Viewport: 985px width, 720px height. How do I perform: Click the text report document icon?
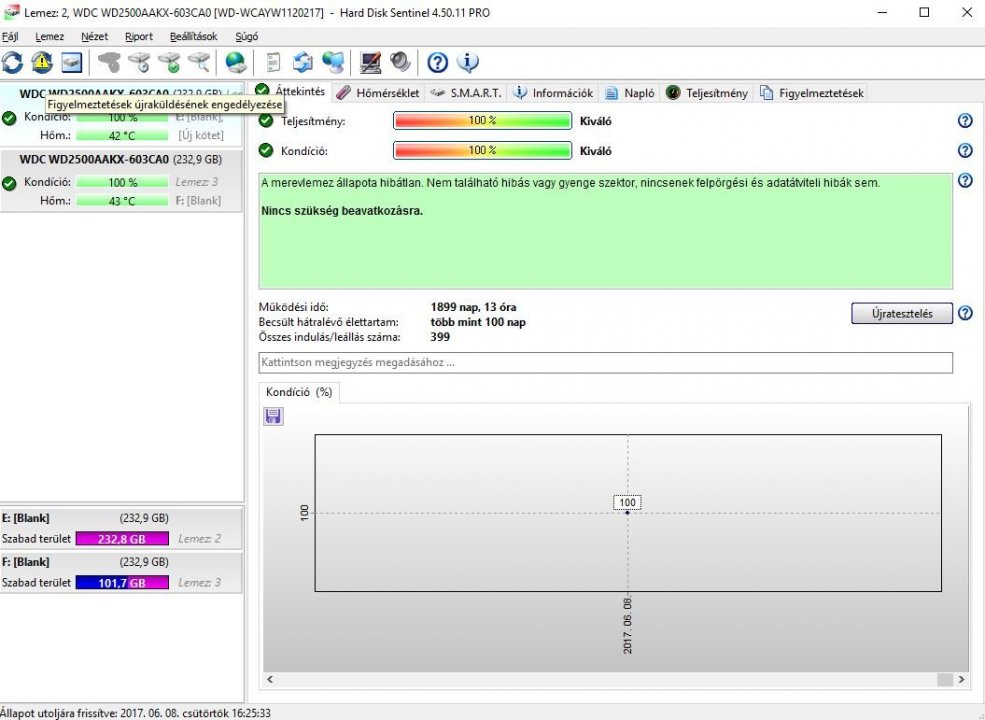[273, 62]
